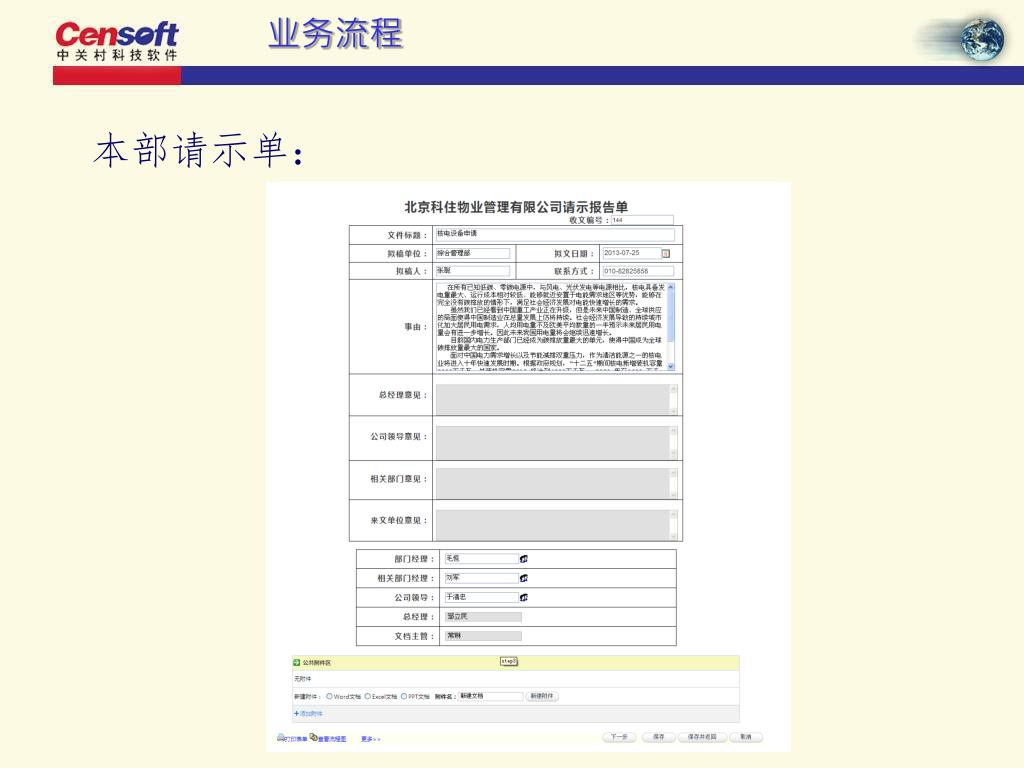Click the print form icon at bottom left
This screenshot has height=768, width=1024.
click(281, 737)
